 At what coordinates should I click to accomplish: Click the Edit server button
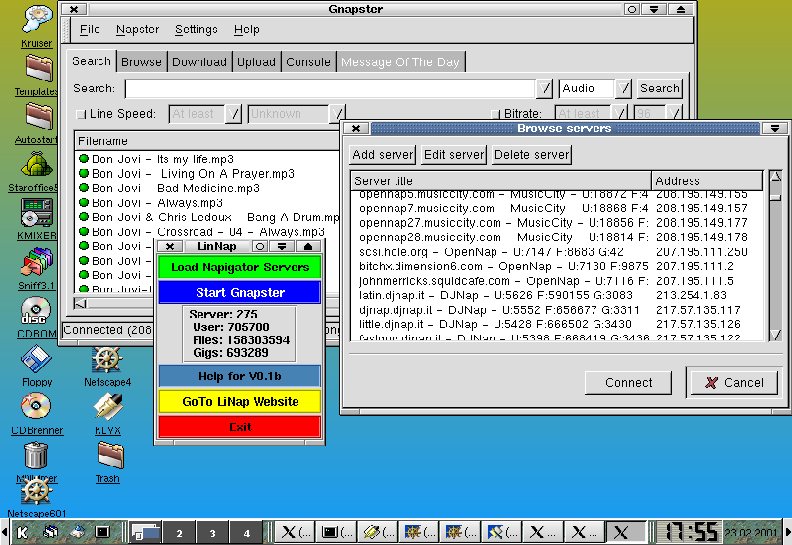tap(454, 155)
